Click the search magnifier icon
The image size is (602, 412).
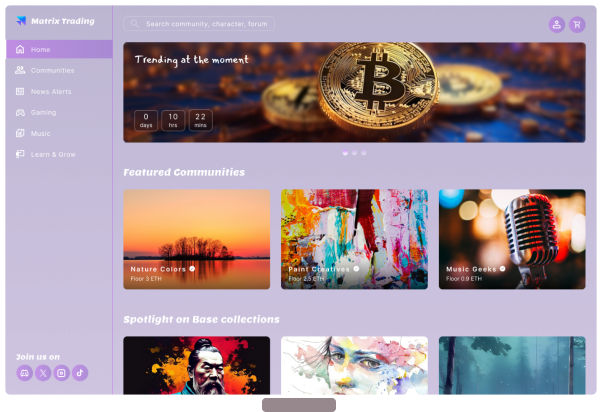pyautogui.click(x=134, y=24)
